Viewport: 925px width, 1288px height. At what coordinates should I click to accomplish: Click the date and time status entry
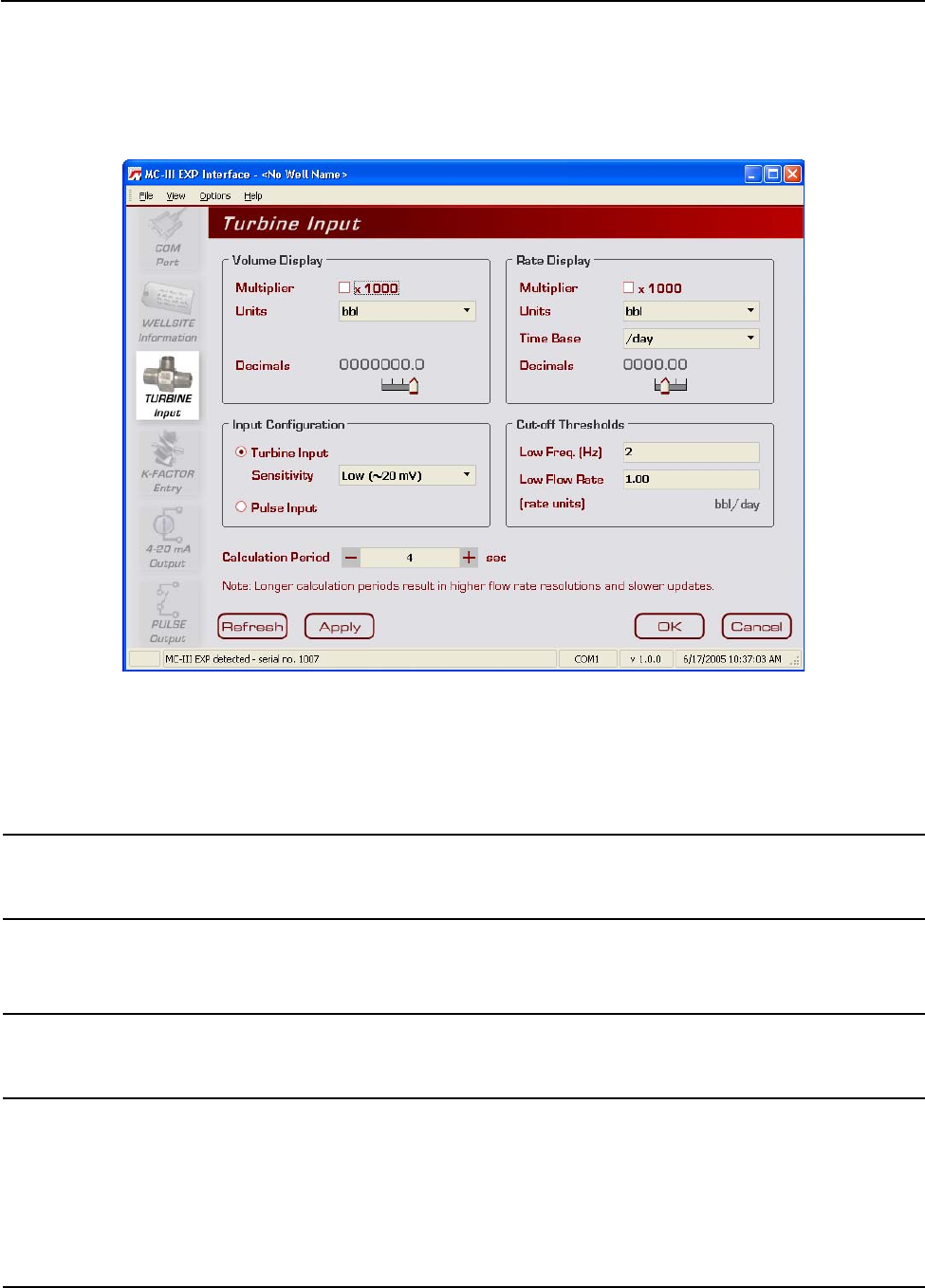tap(732, 659)
